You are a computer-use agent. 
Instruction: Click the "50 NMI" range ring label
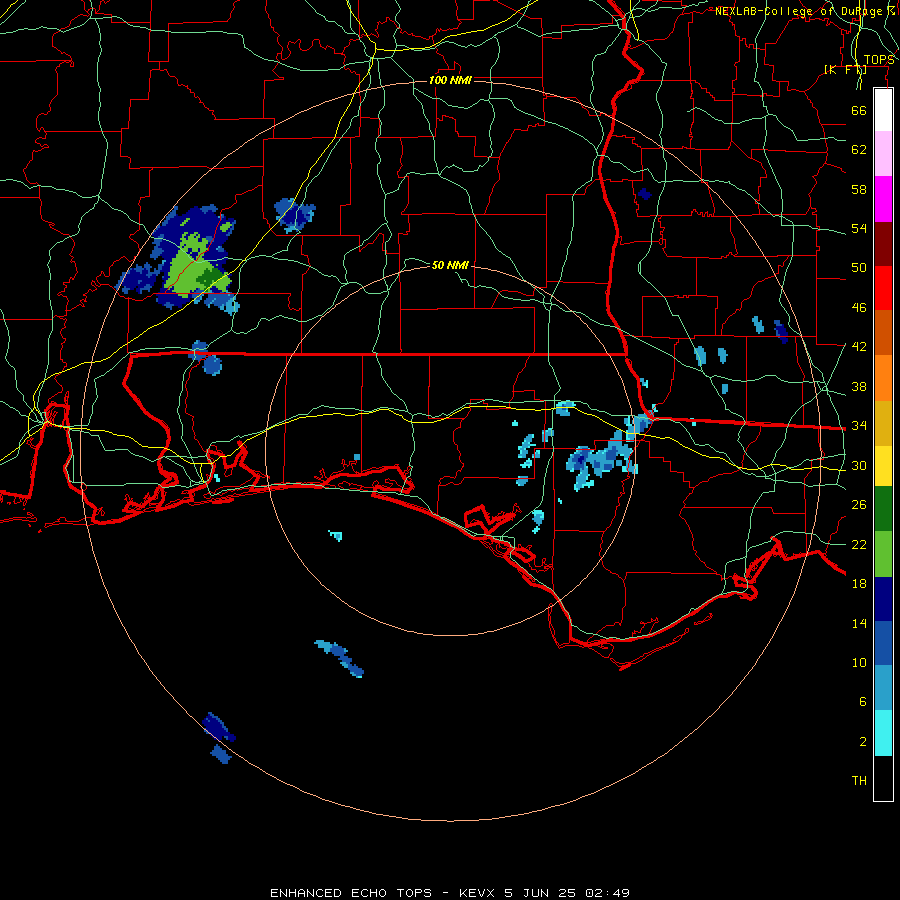click(x=451, y=265)
